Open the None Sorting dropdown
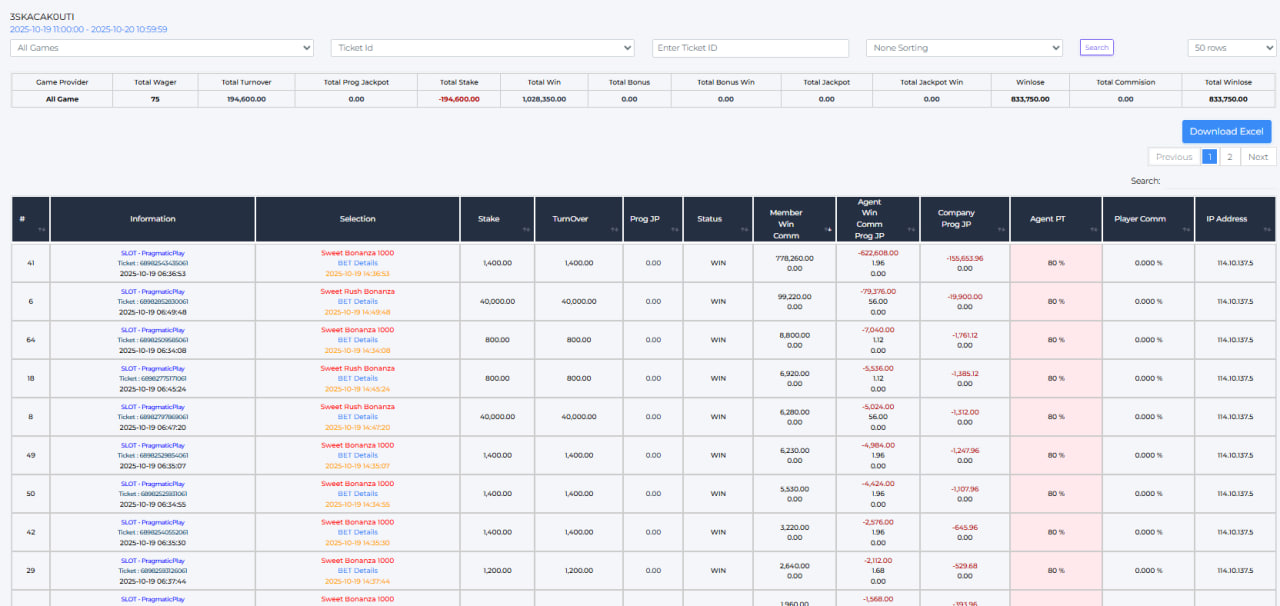This screenshot has width=1280, height=606. click(x=964, y=48)
